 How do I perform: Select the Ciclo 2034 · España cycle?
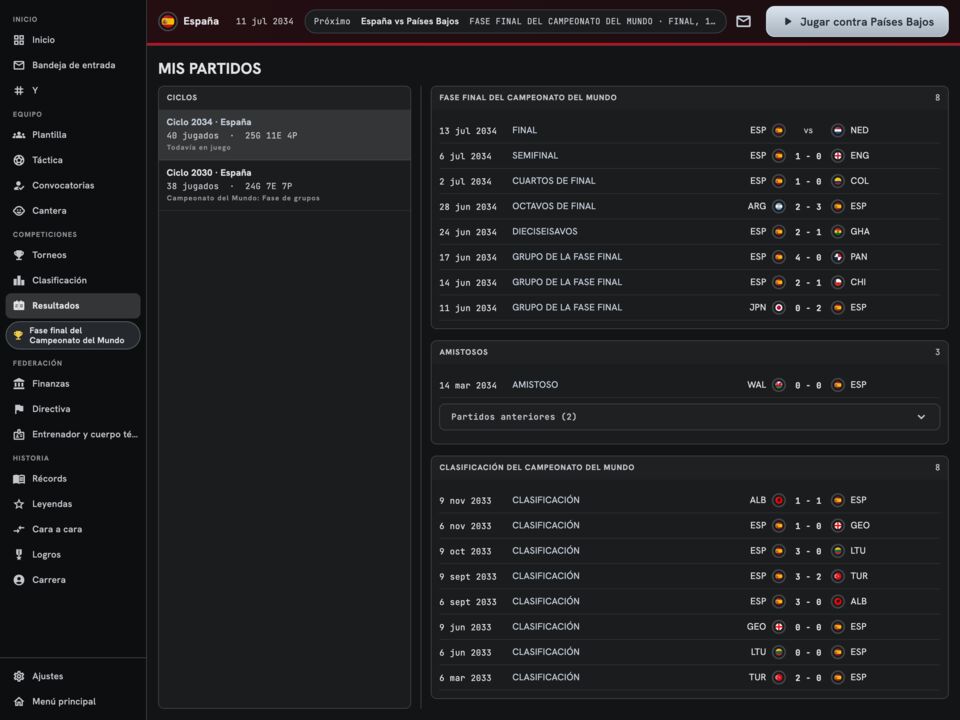click(285, 135)
